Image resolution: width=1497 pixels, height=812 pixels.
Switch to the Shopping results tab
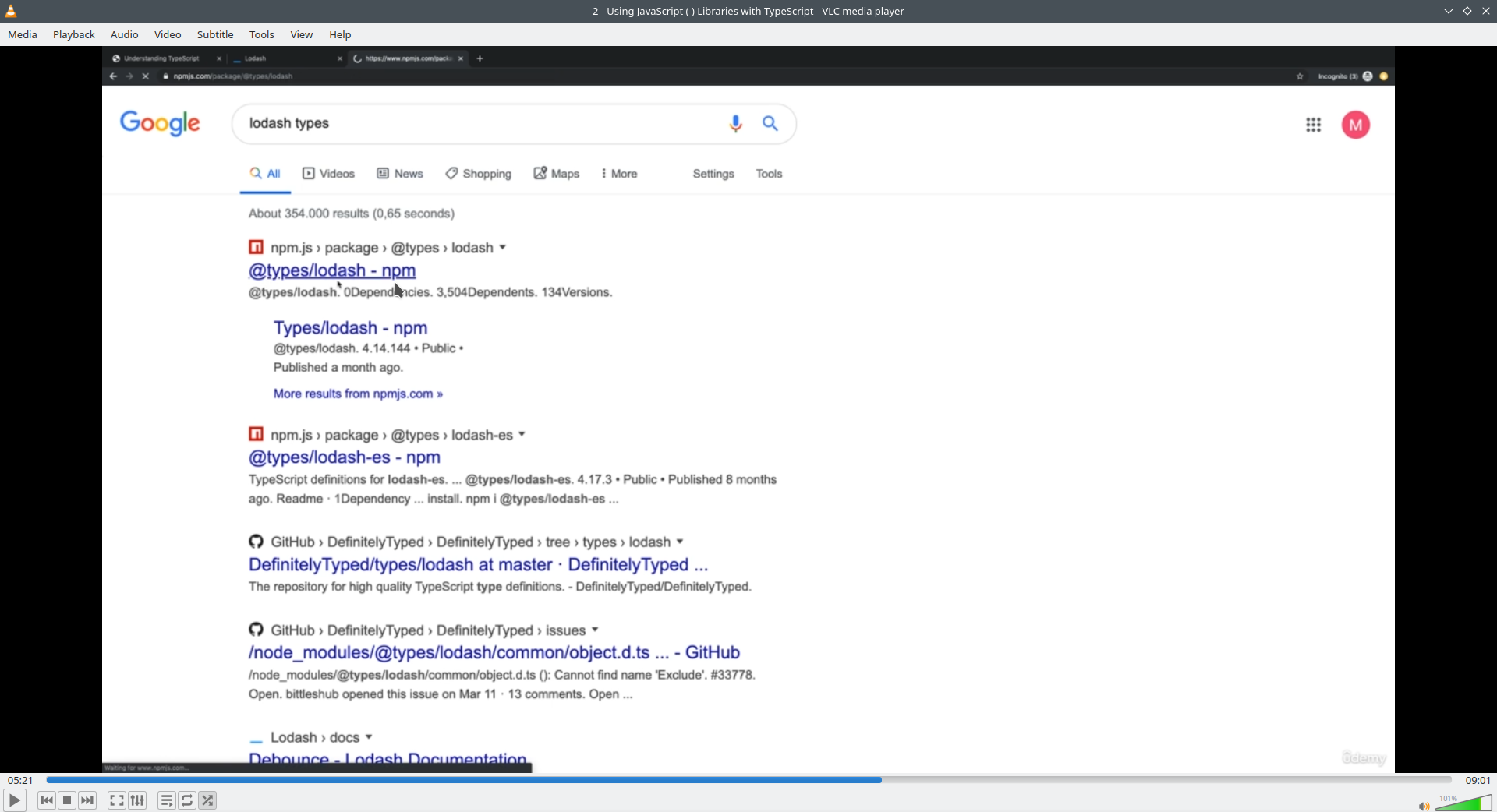(x=479, y=174)
